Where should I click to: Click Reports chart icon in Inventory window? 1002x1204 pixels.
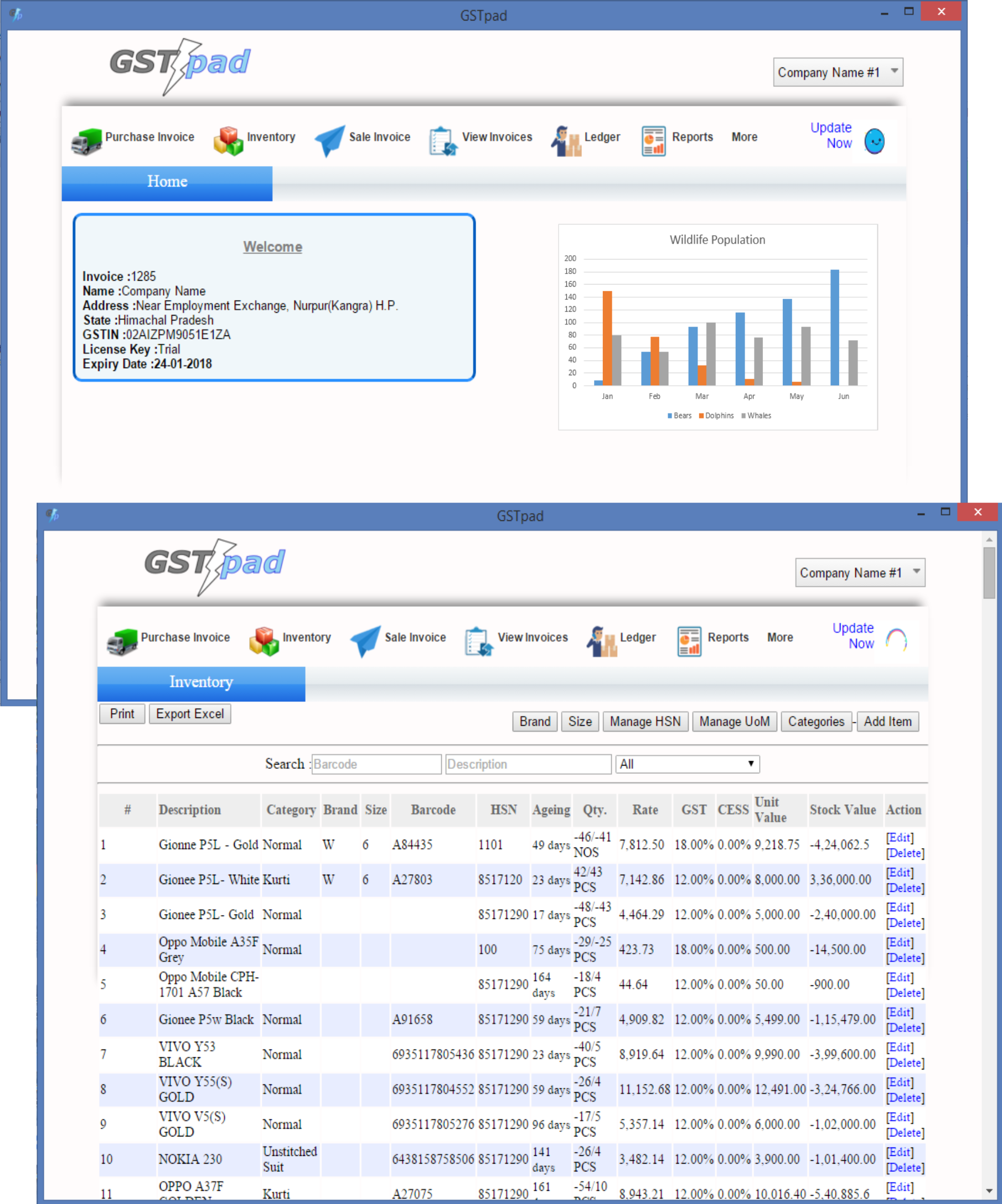pyautogui.click(x=689, y=641)
